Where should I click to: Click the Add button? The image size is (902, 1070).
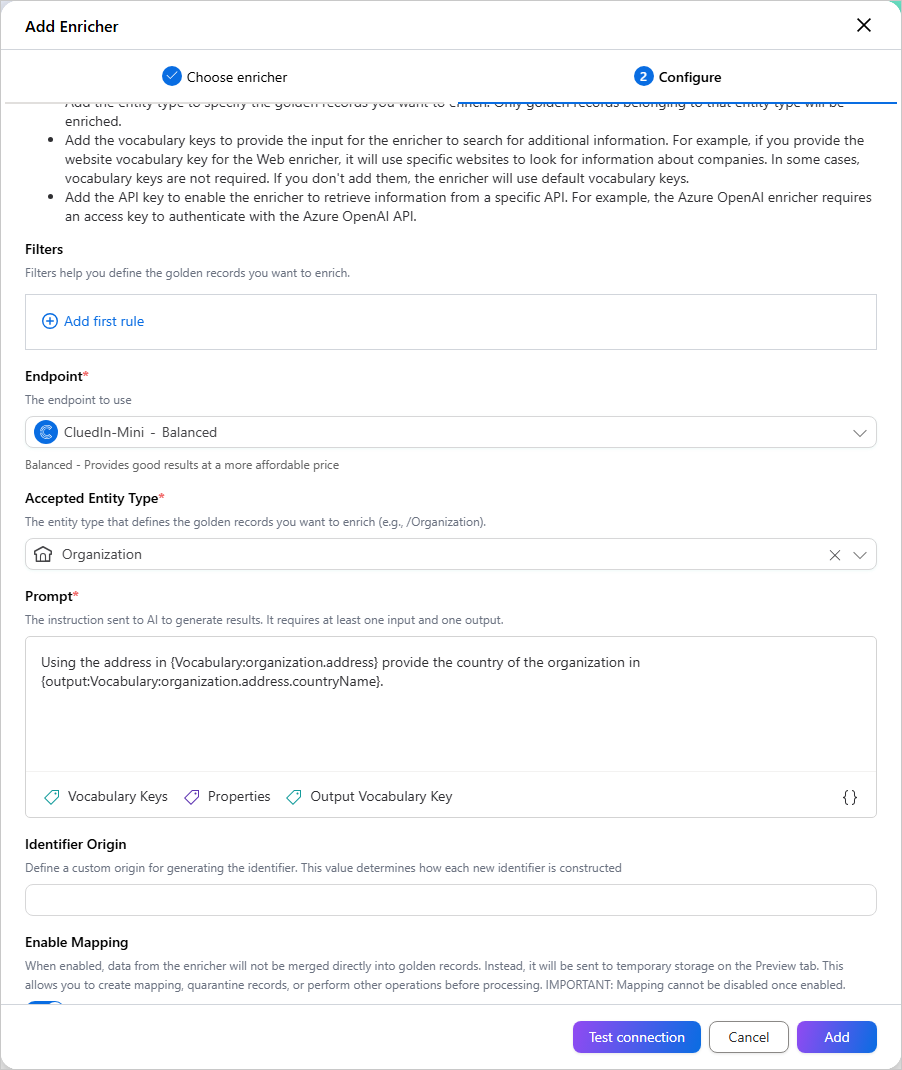836,1037
